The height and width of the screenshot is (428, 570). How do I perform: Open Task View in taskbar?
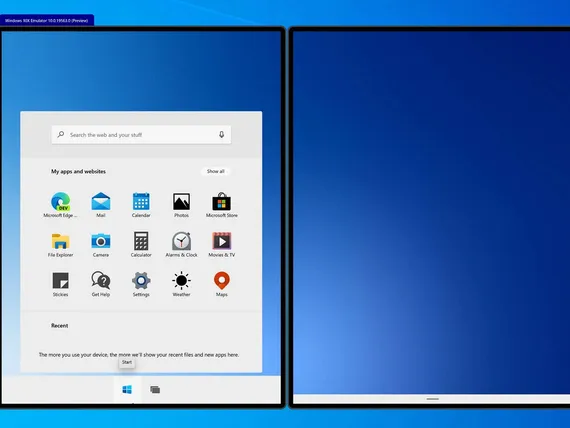click(155, 389)
